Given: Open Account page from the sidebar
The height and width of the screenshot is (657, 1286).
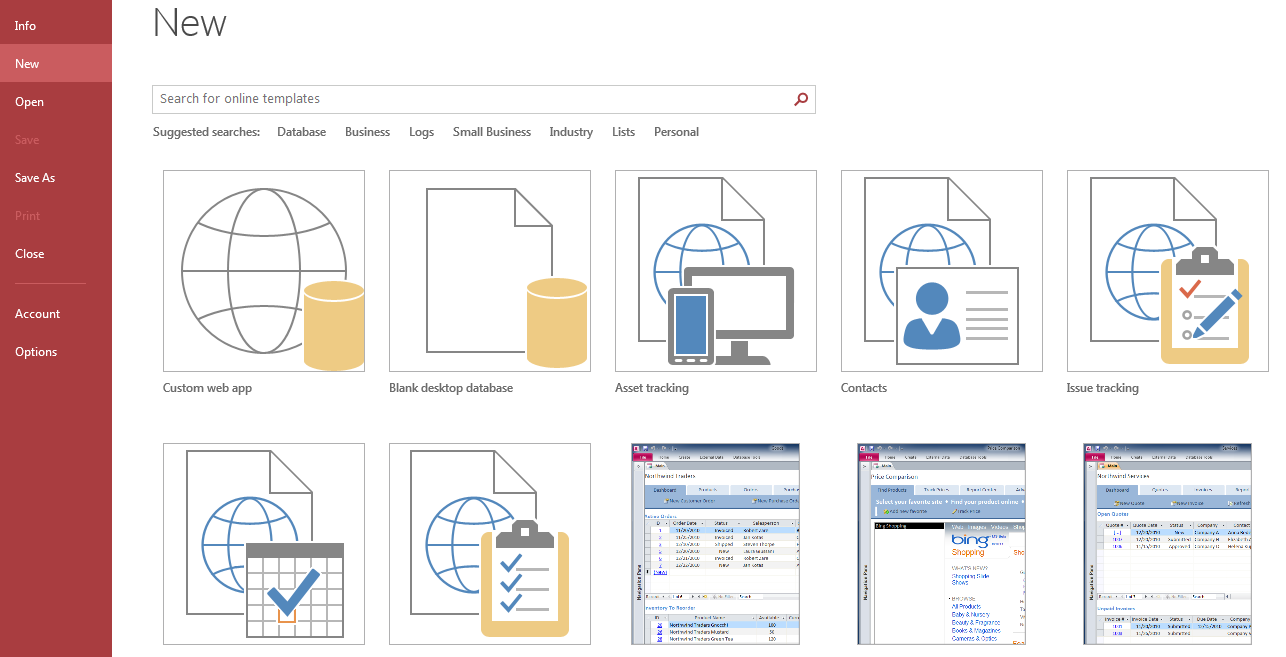Looking at the screenshot, I should click(x=38, y=314).
